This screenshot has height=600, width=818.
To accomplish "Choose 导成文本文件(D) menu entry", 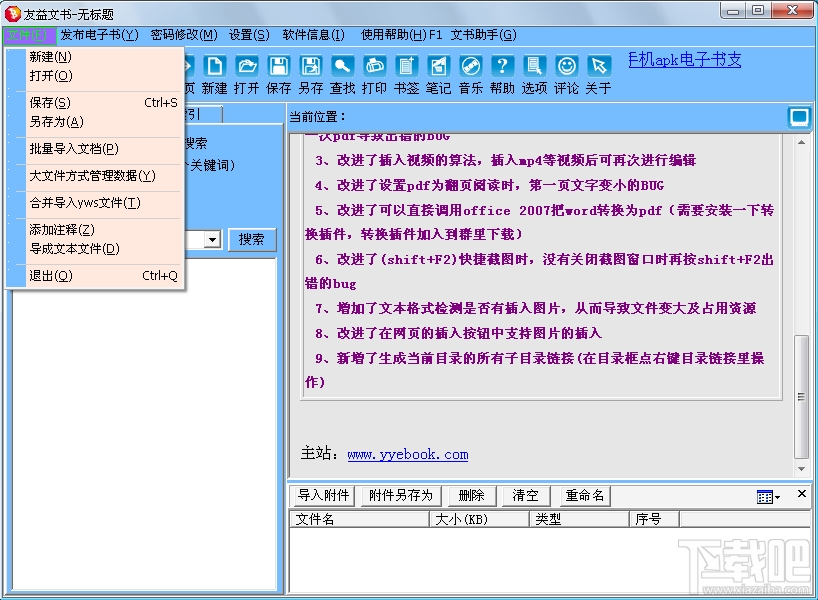I will tap(96, 248).
